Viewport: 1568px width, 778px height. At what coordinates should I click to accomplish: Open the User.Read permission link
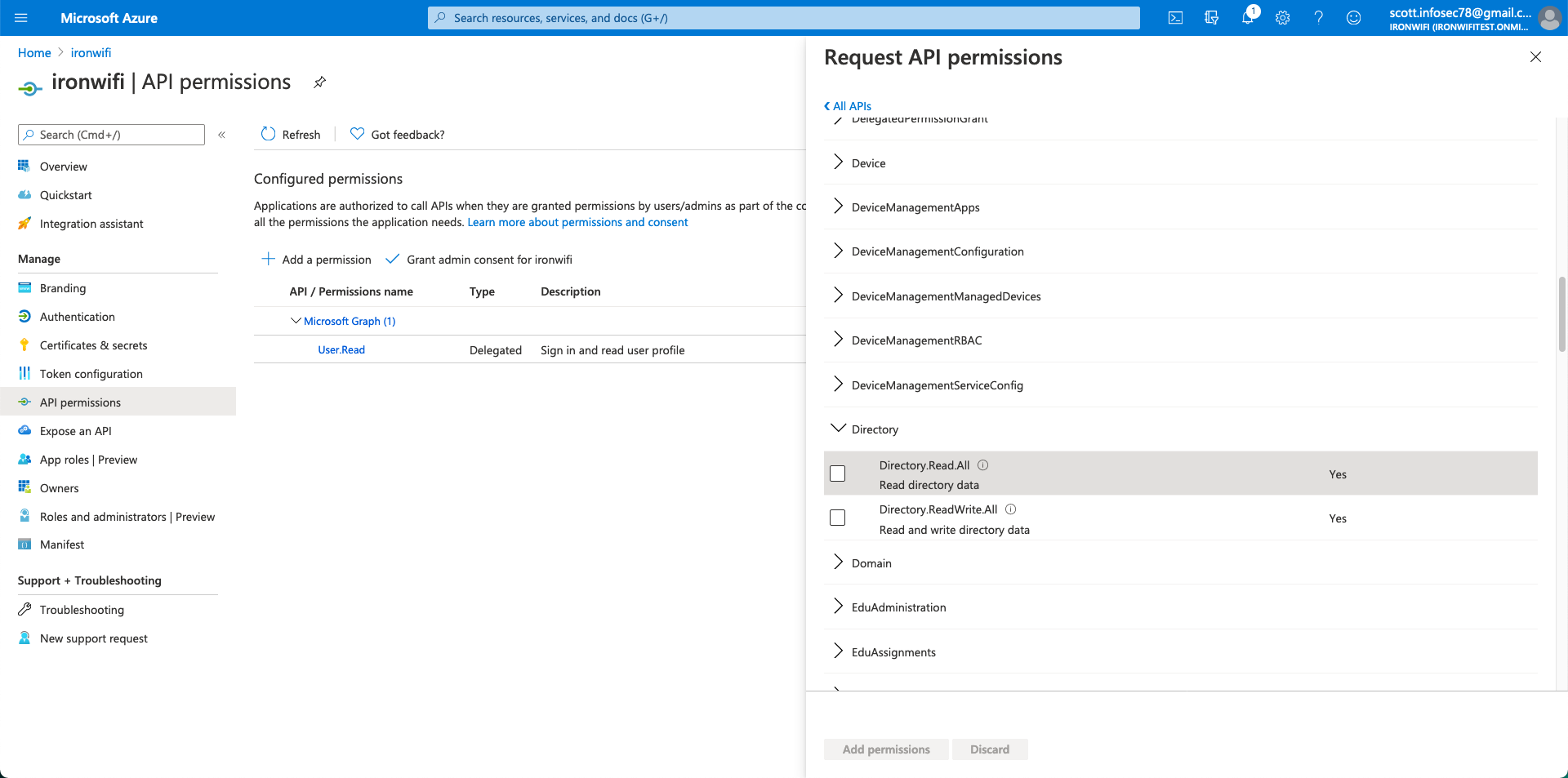341,349
